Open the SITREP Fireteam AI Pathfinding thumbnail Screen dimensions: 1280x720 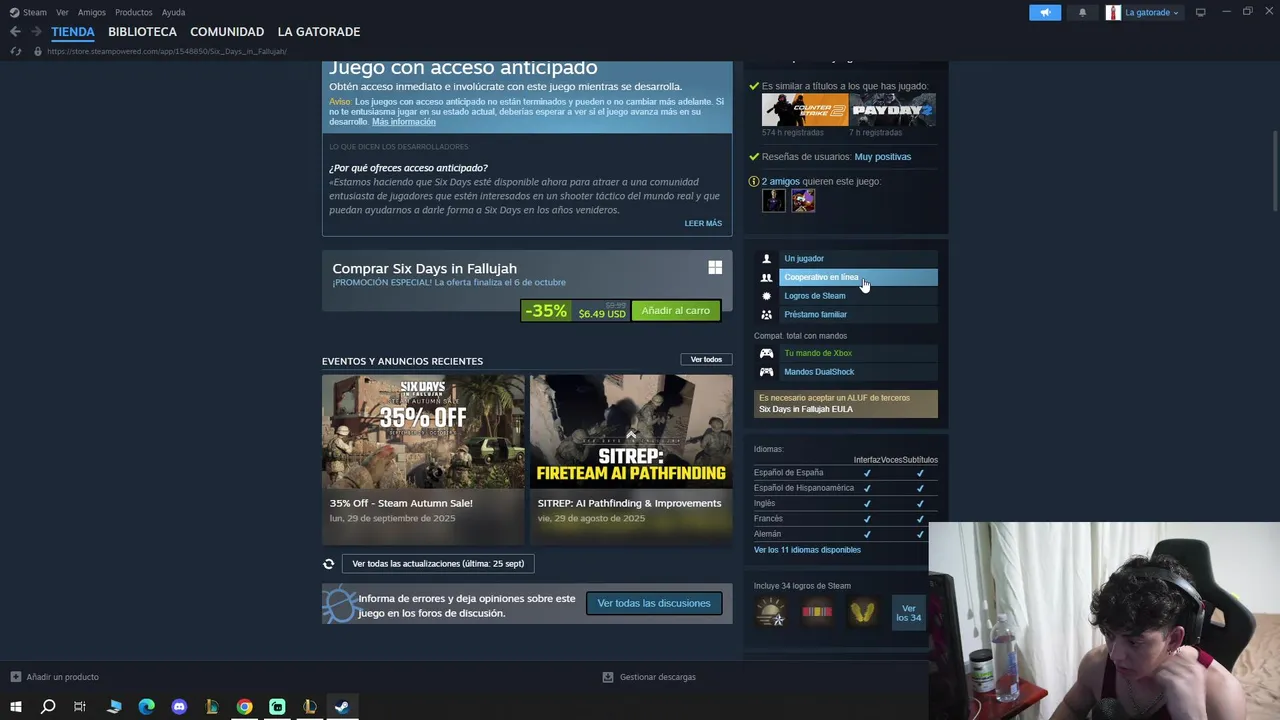tap(631, 432)
